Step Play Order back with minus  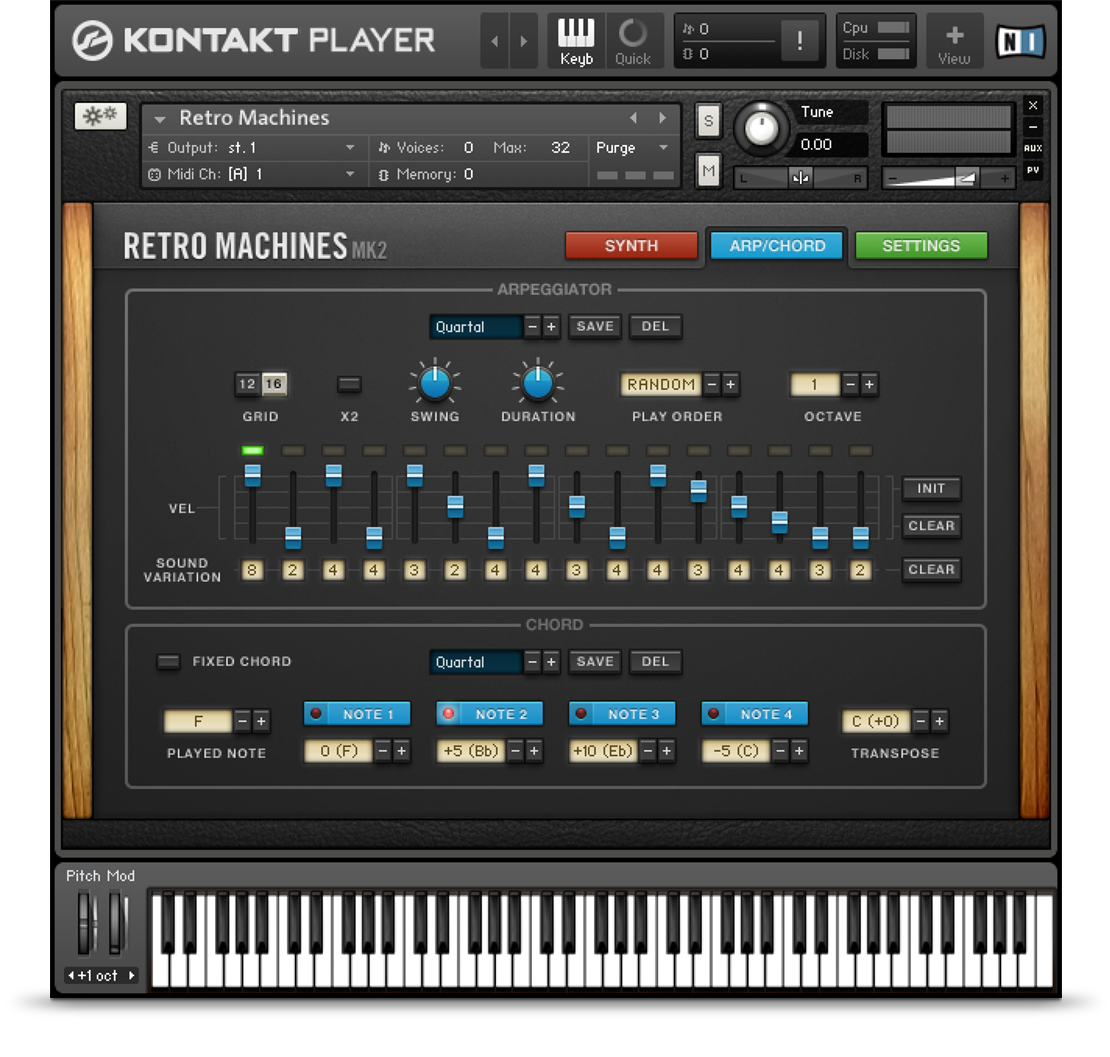[x=712, y=384]
